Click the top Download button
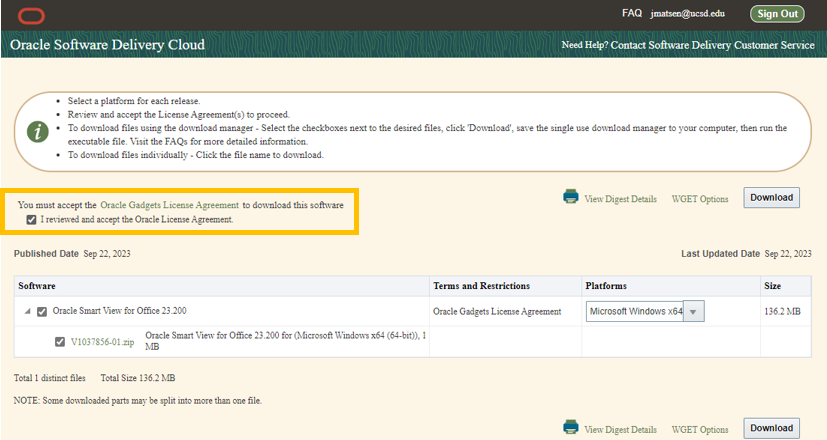 [x=771, y=198]
